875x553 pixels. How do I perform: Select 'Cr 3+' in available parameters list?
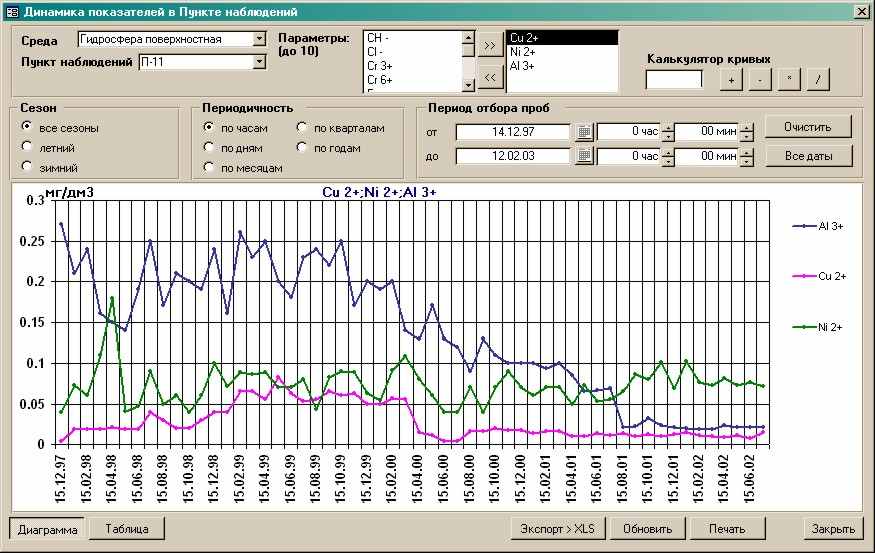413,66
